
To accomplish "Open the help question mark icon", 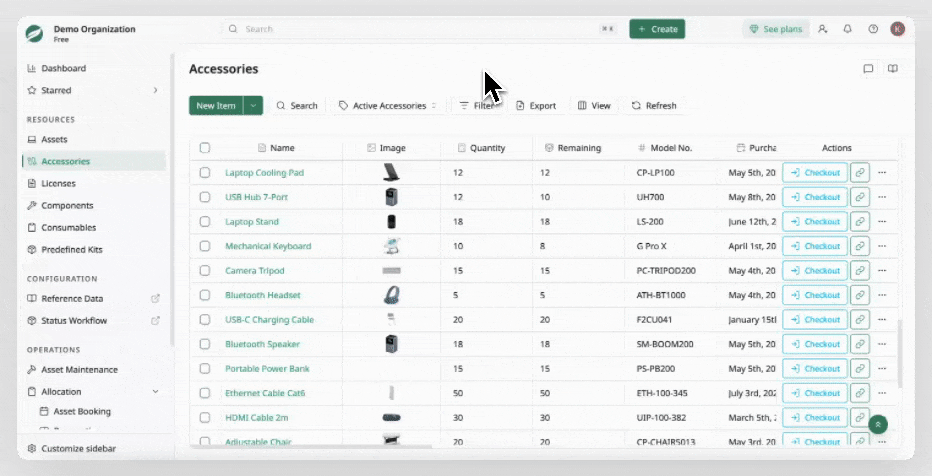I will pyautogui.click(x=873, y=29).
